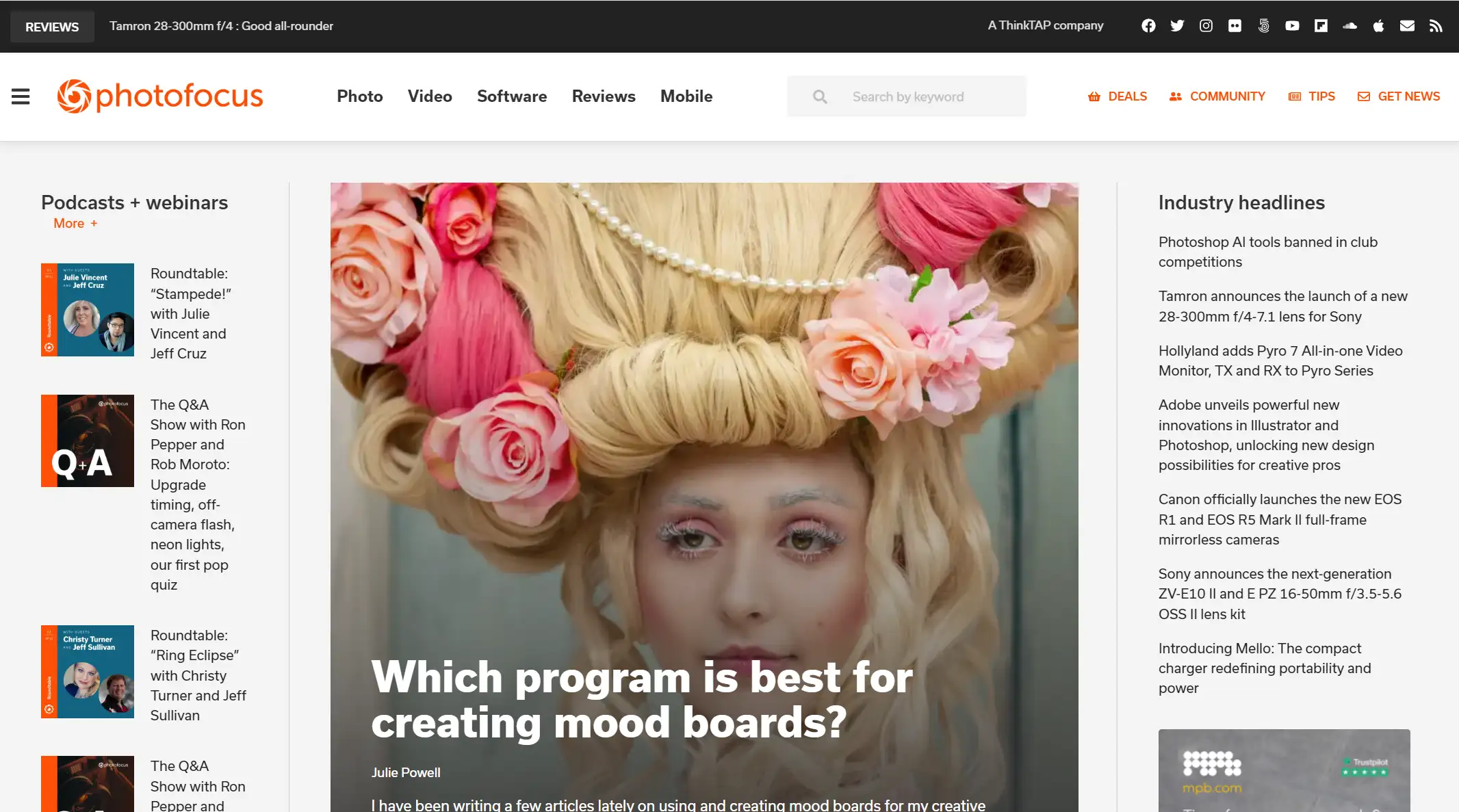Open the Facebook social link

(1148, 26)
